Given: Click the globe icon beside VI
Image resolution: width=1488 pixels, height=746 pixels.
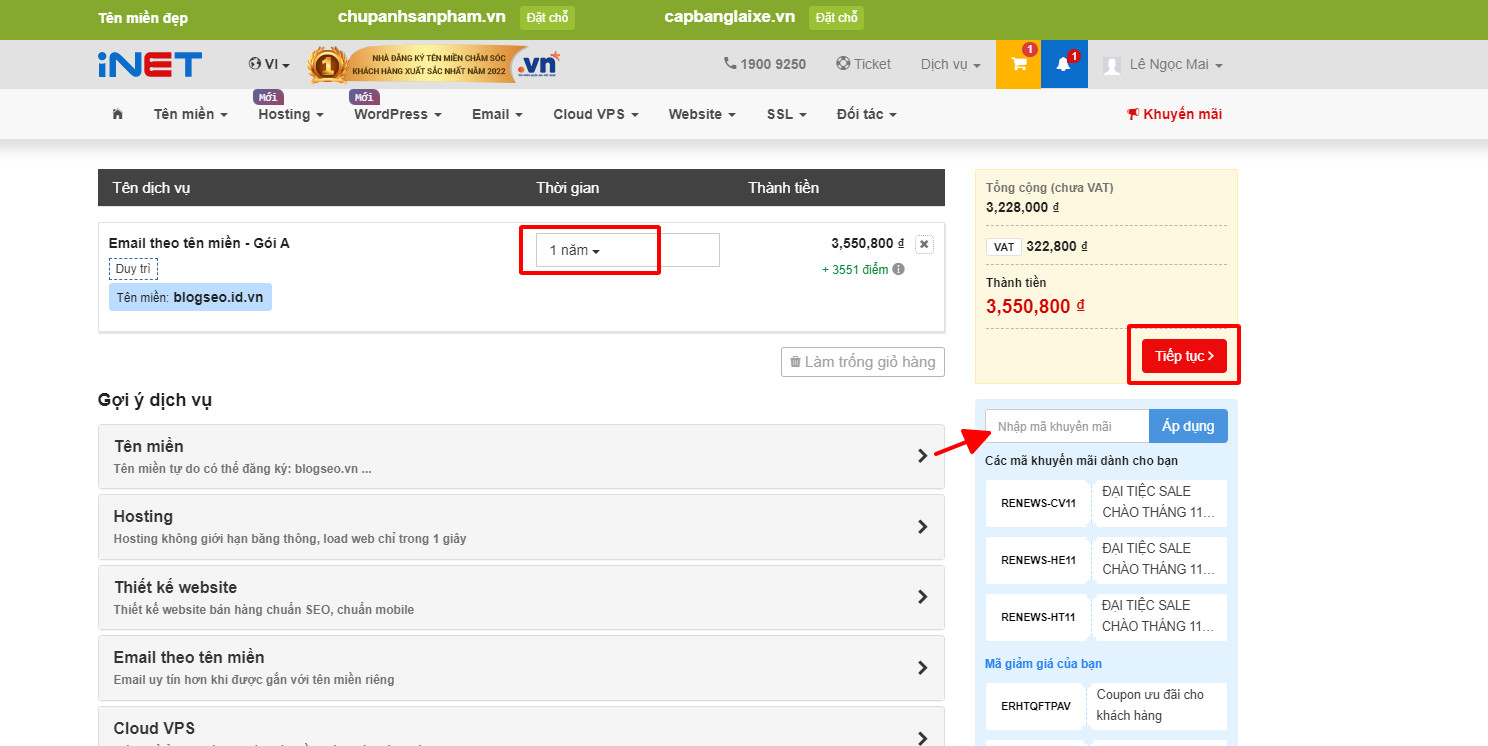Looking at the screenshot, I should tap(253, 63).
